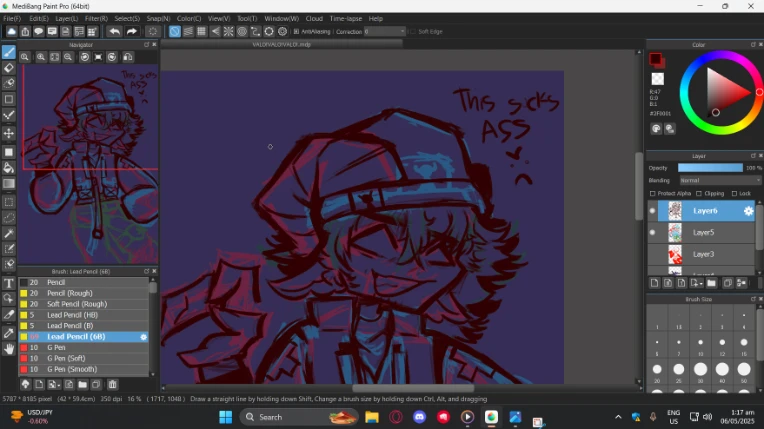The width and height of the screenshot is (764, 429).
Task: Delete brush with trash icon
Action: (x=113, y=385)
